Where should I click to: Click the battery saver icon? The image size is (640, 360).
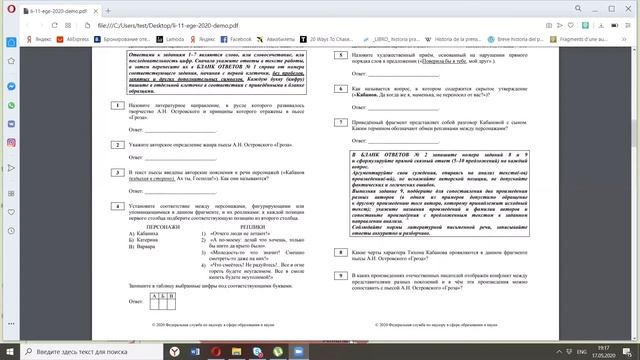click(x=614, y=25)
